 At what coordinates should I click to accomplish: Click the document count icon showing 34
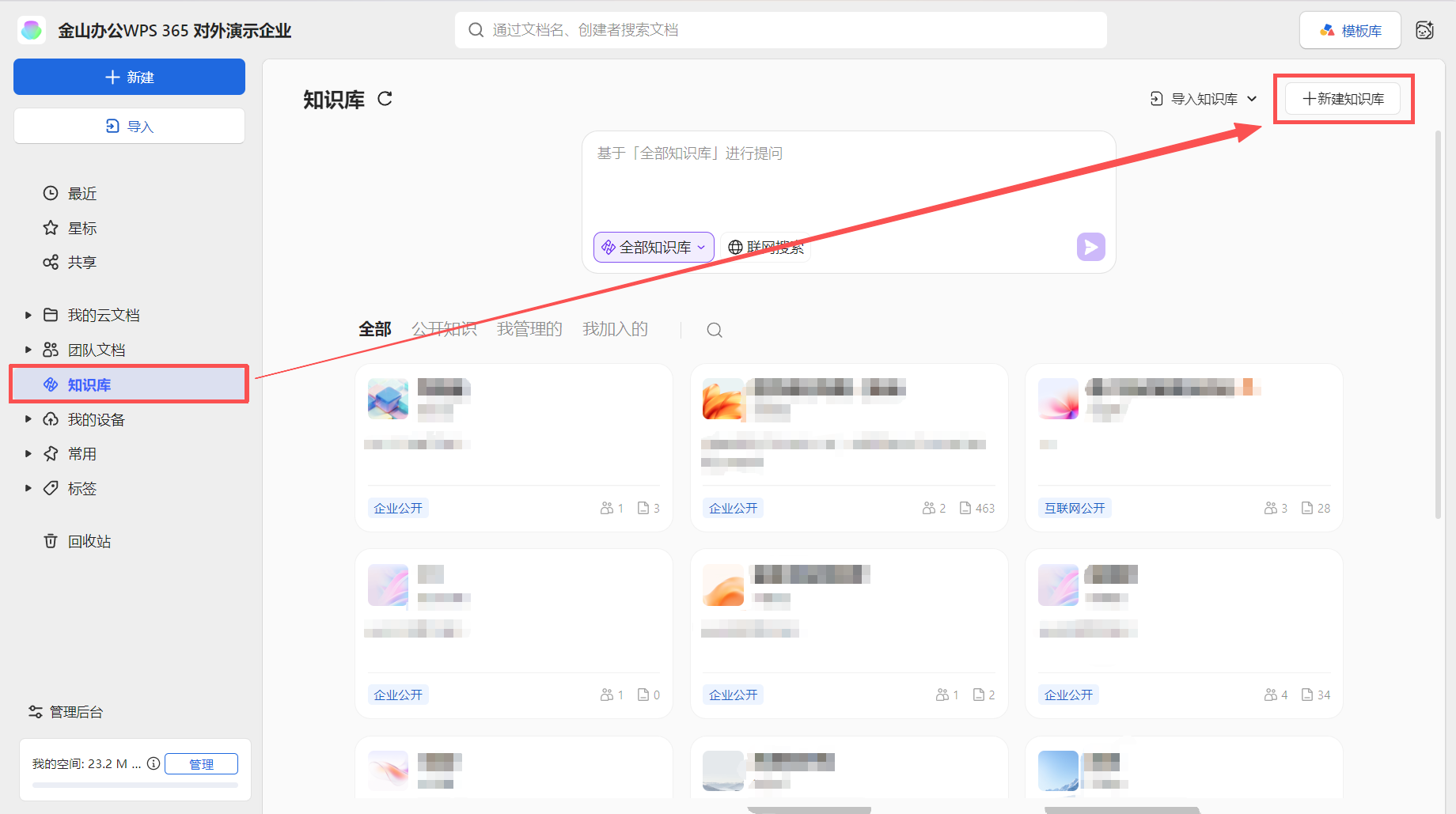1307,695
